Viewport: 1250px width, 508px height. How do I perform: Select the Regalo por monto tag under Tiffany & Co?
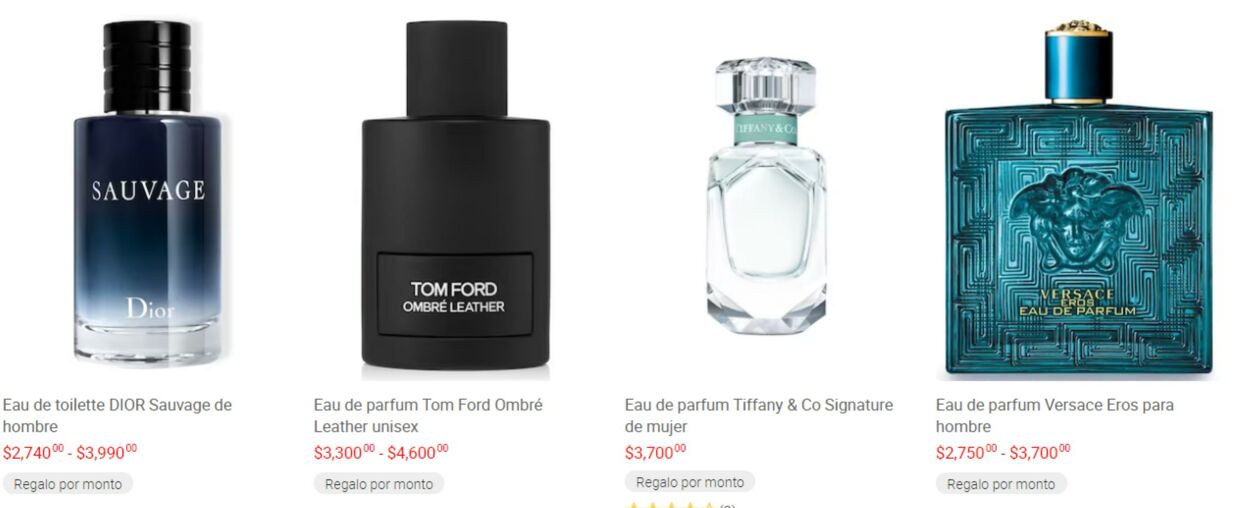(x=690, y=482)
